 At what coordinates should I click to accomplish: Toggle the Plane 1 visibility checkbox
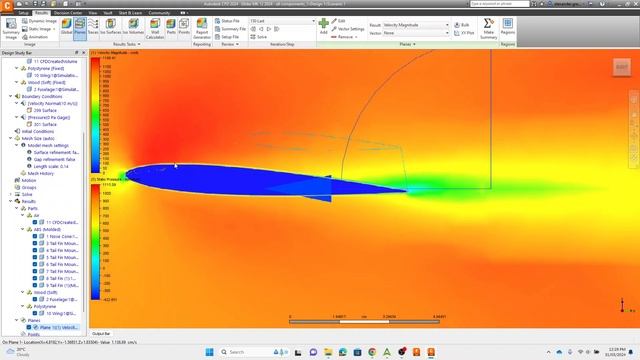pos(29,327)
